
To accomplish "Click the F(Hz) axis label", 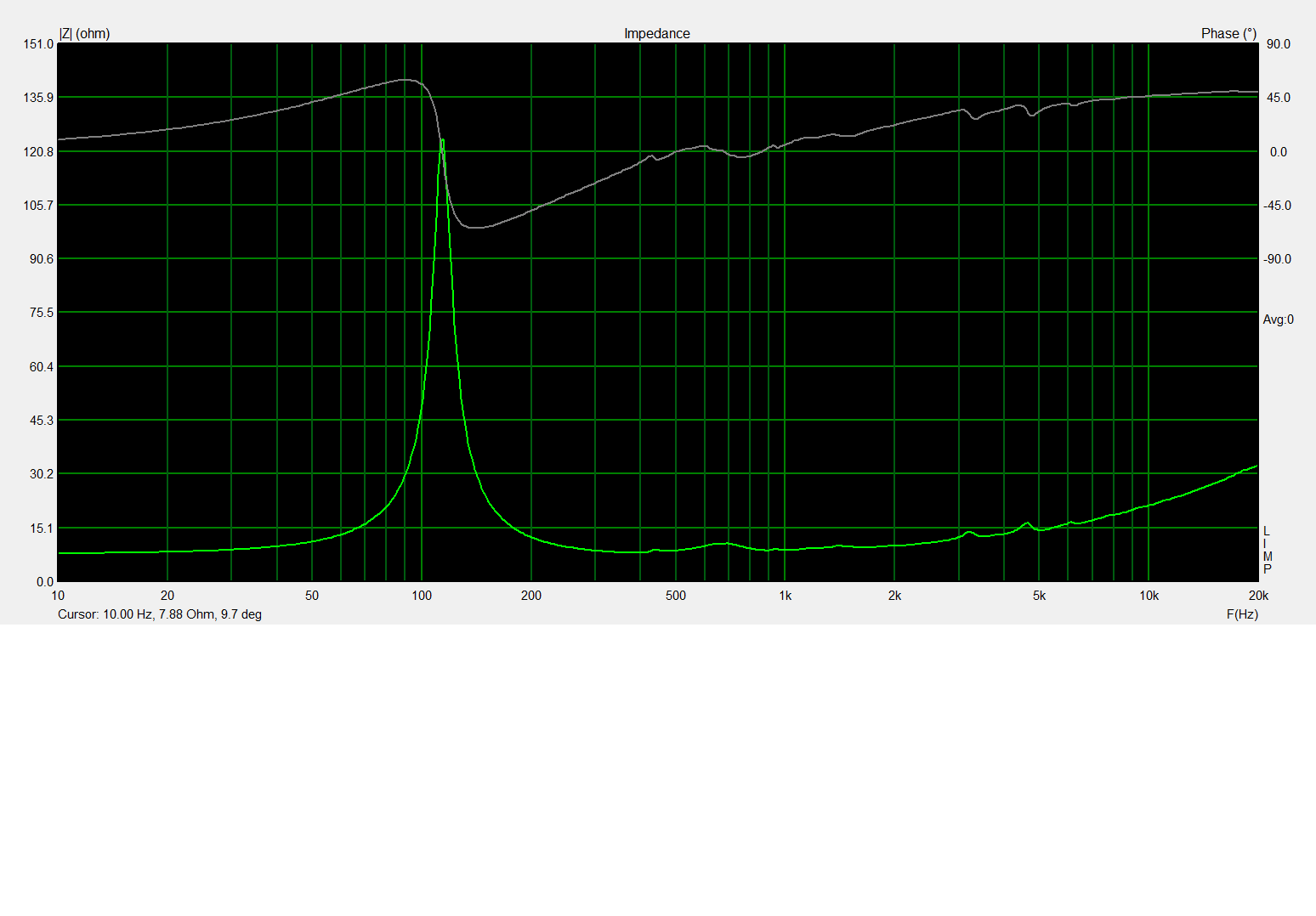I will point(1241,614).
